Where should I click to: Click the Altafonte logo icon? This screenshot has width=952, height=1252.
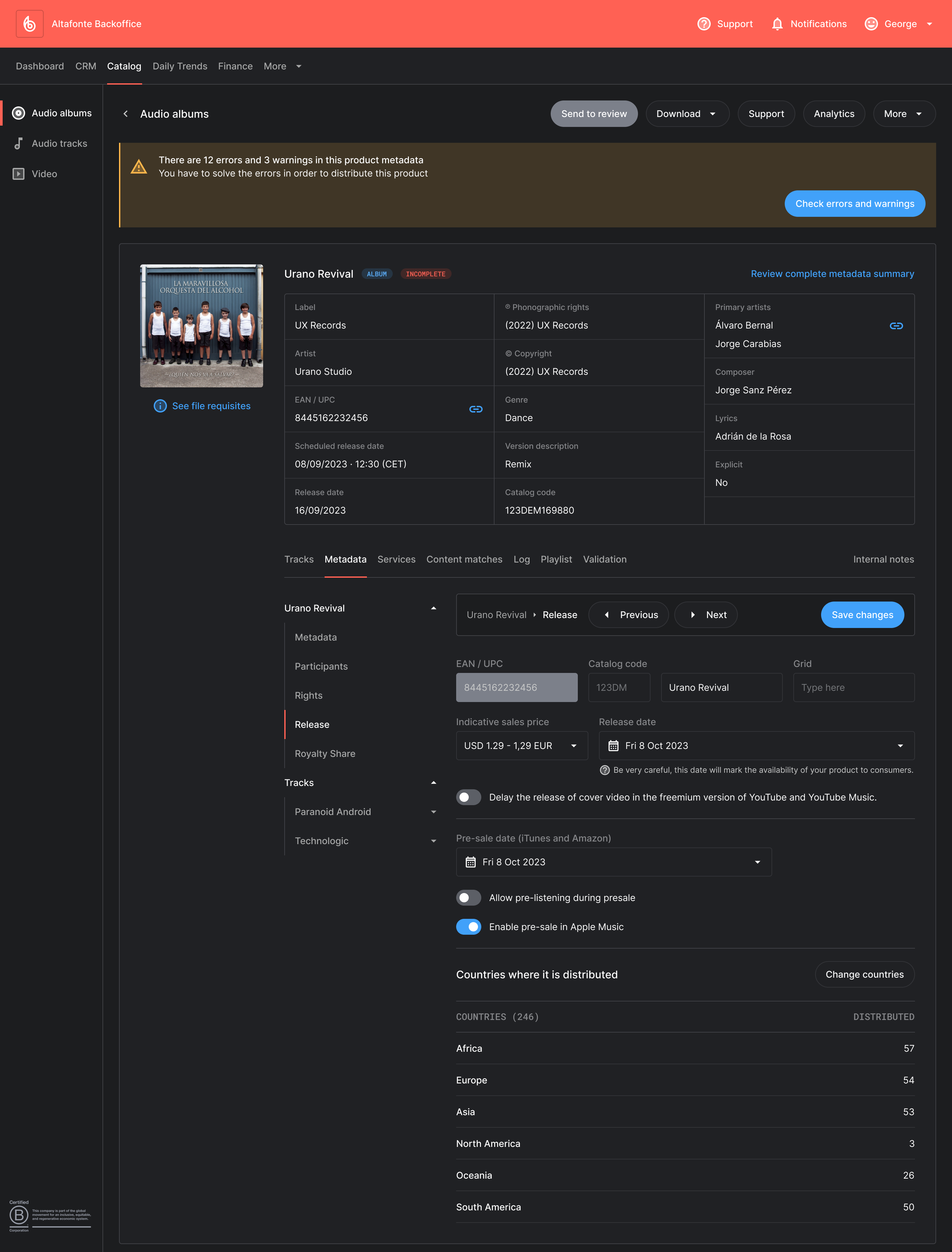pos(29,24)
